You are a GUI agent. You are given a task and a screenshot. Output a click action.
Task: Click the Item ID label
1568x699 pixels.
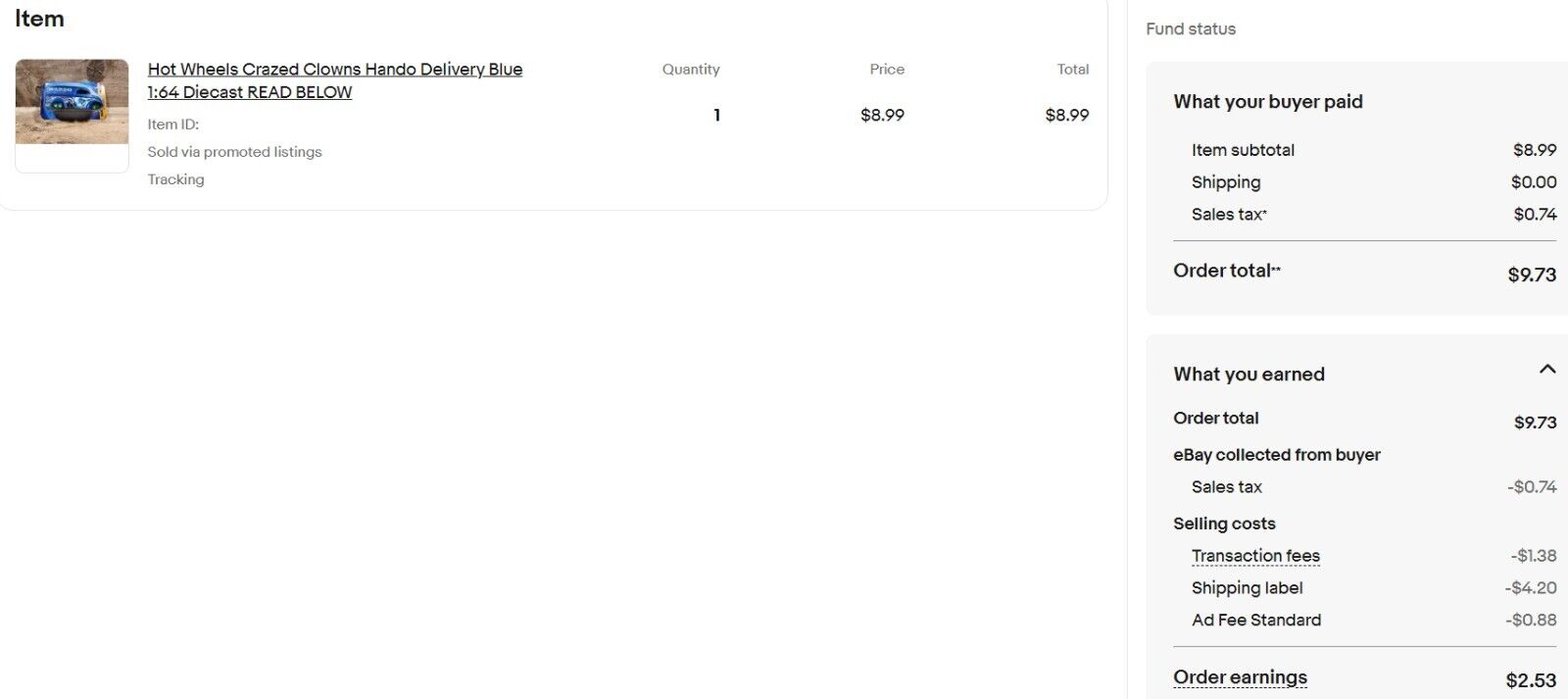click(173, 125)
